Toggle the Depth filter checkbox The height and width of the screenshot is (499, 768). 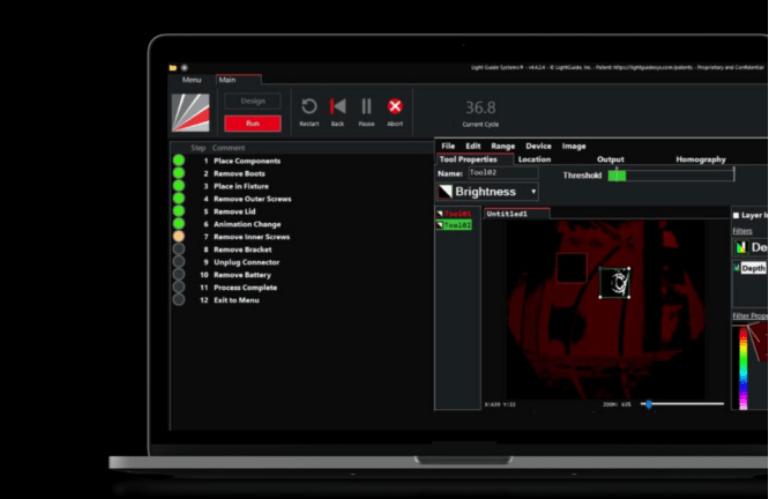[738, 268]
